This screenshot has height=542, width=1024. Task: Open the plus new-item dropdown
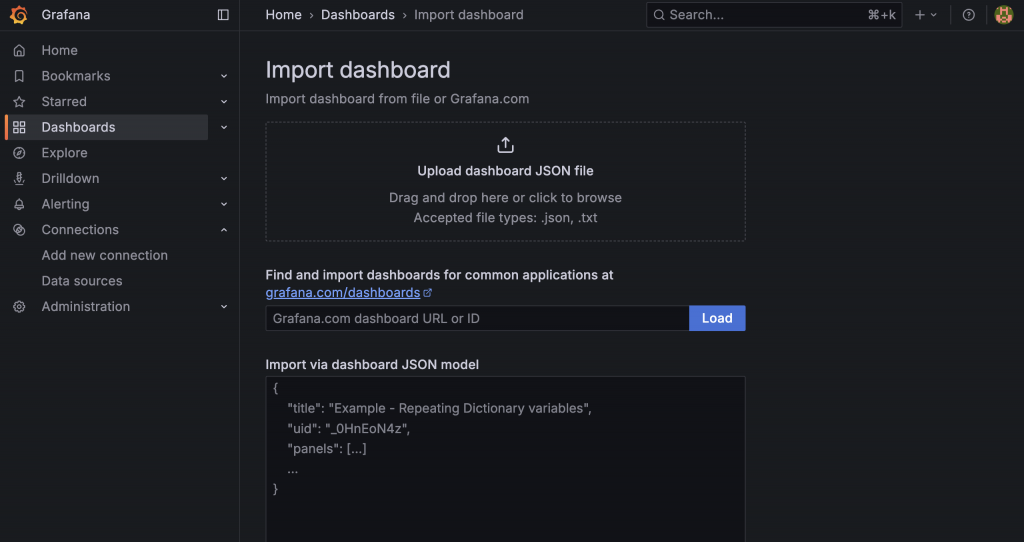pos(926,15)
